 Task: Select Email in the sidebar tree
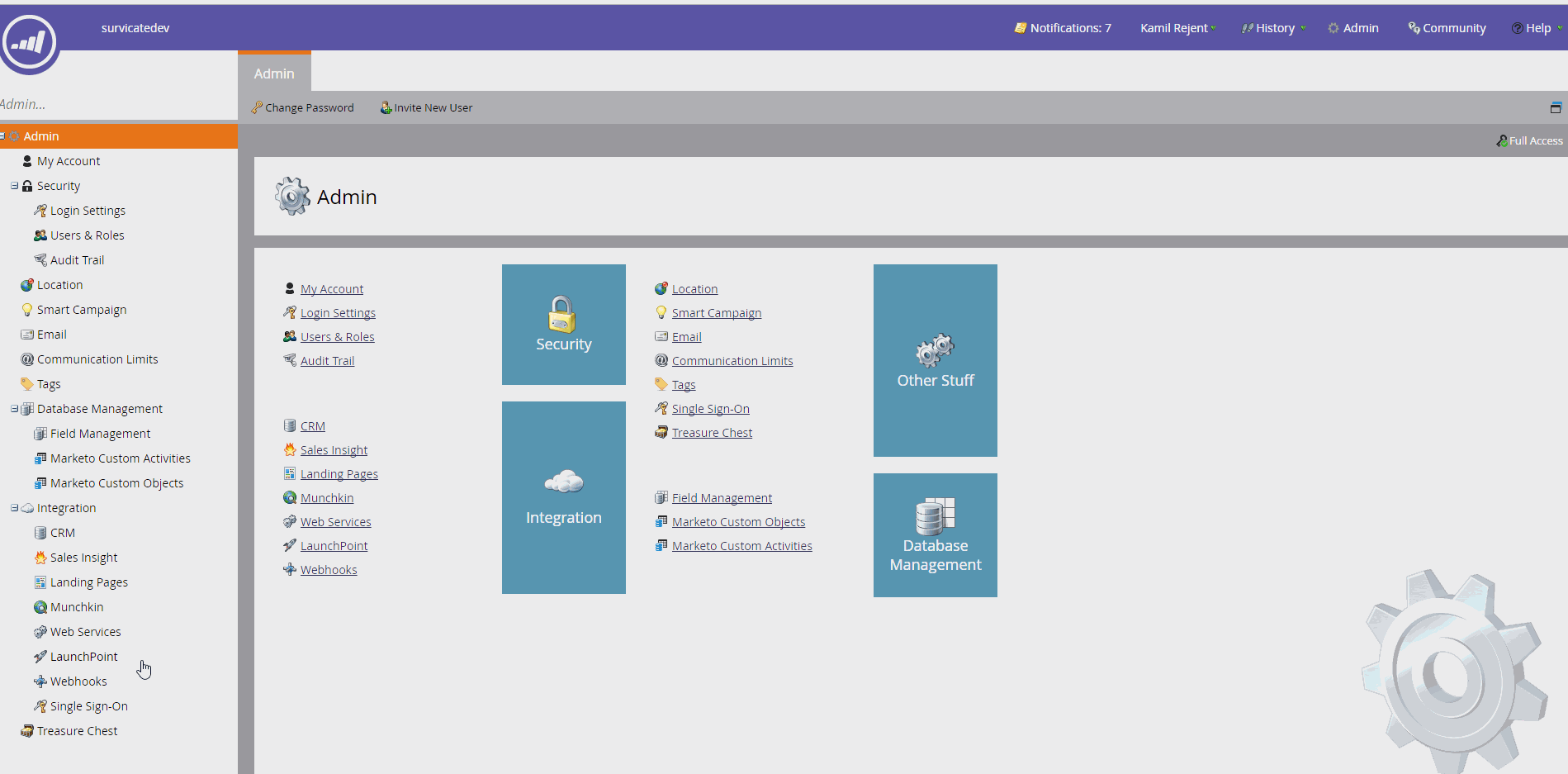(51, 335)
